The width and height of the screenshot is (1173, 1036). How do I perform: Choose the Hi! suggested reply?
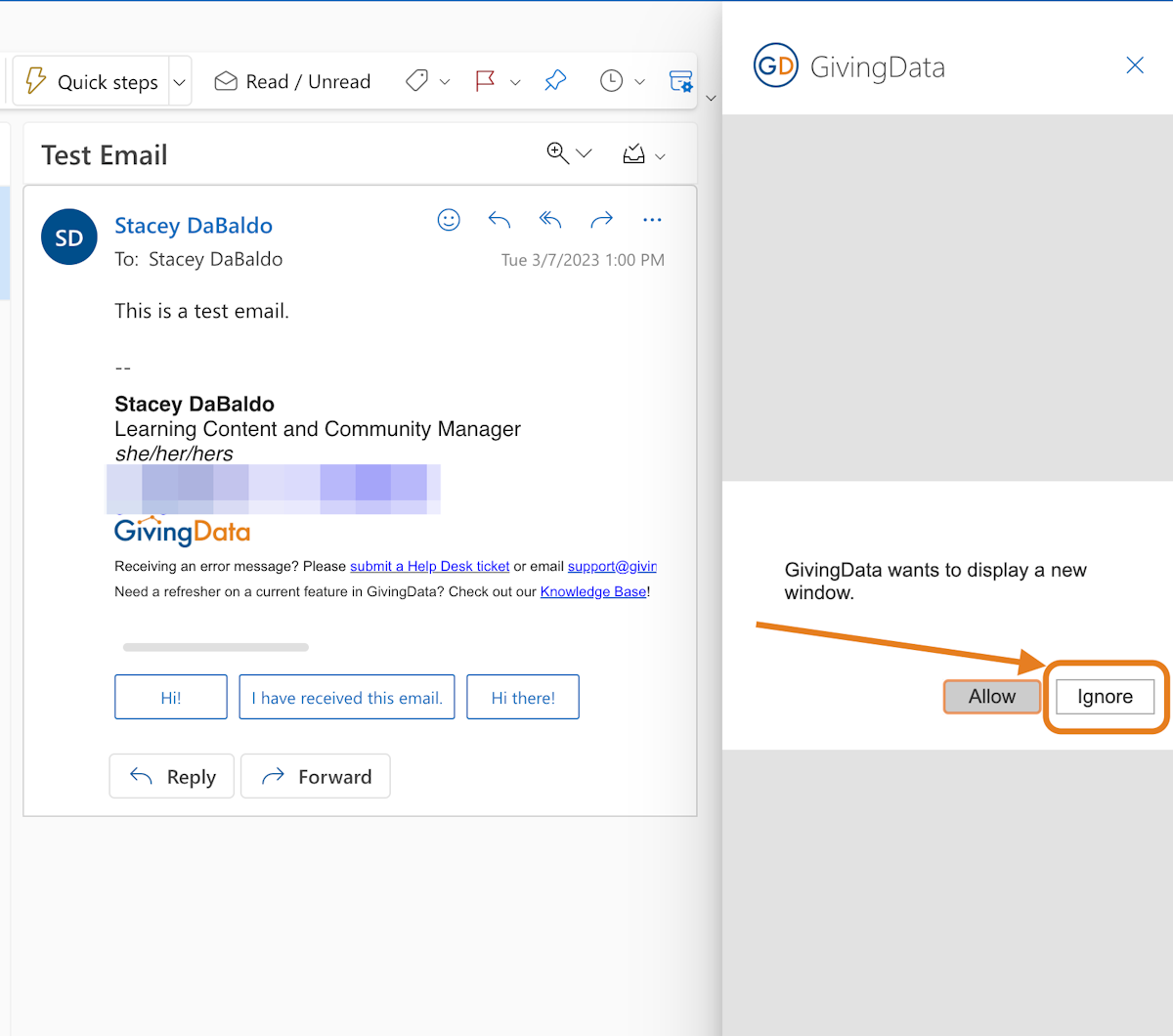coord(171,697)
